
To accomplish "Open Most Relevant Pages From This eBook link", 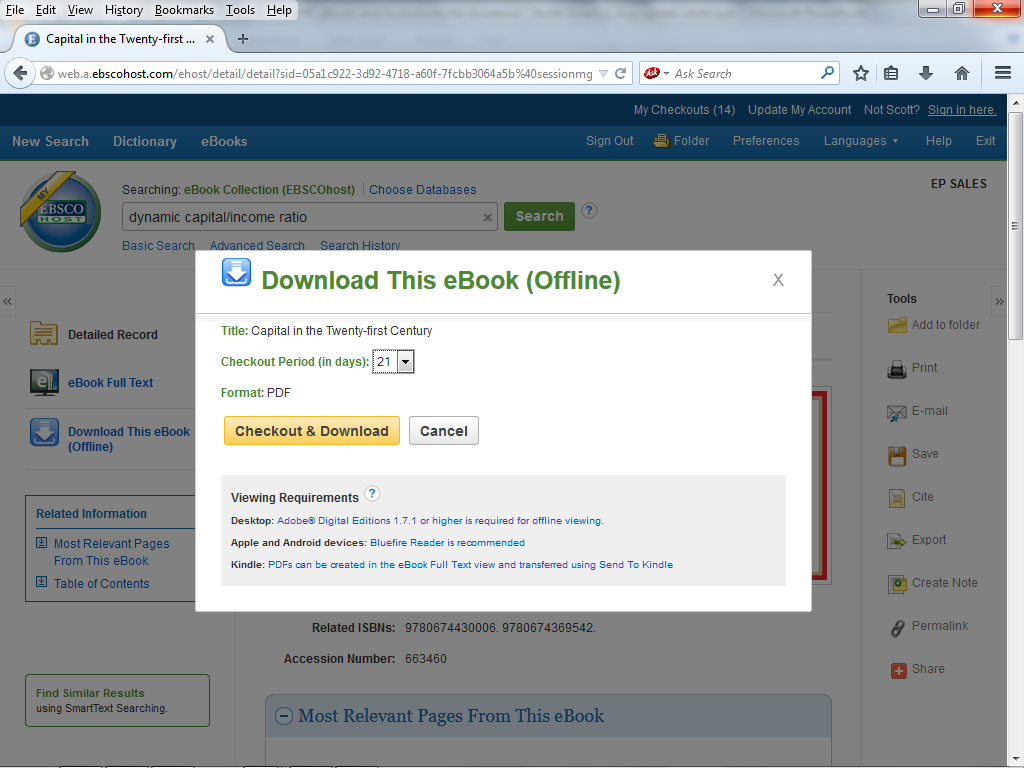I will click(112, 552).
